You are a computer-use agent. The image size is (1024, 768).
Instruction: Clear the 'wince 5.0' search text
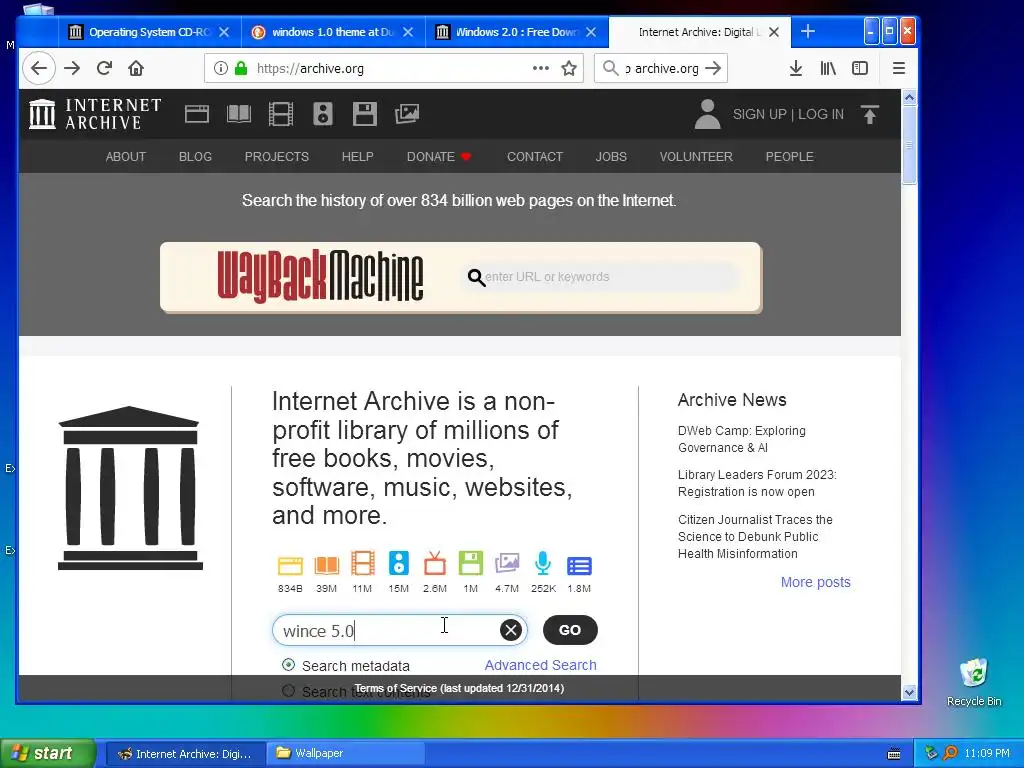click(511, 630)
